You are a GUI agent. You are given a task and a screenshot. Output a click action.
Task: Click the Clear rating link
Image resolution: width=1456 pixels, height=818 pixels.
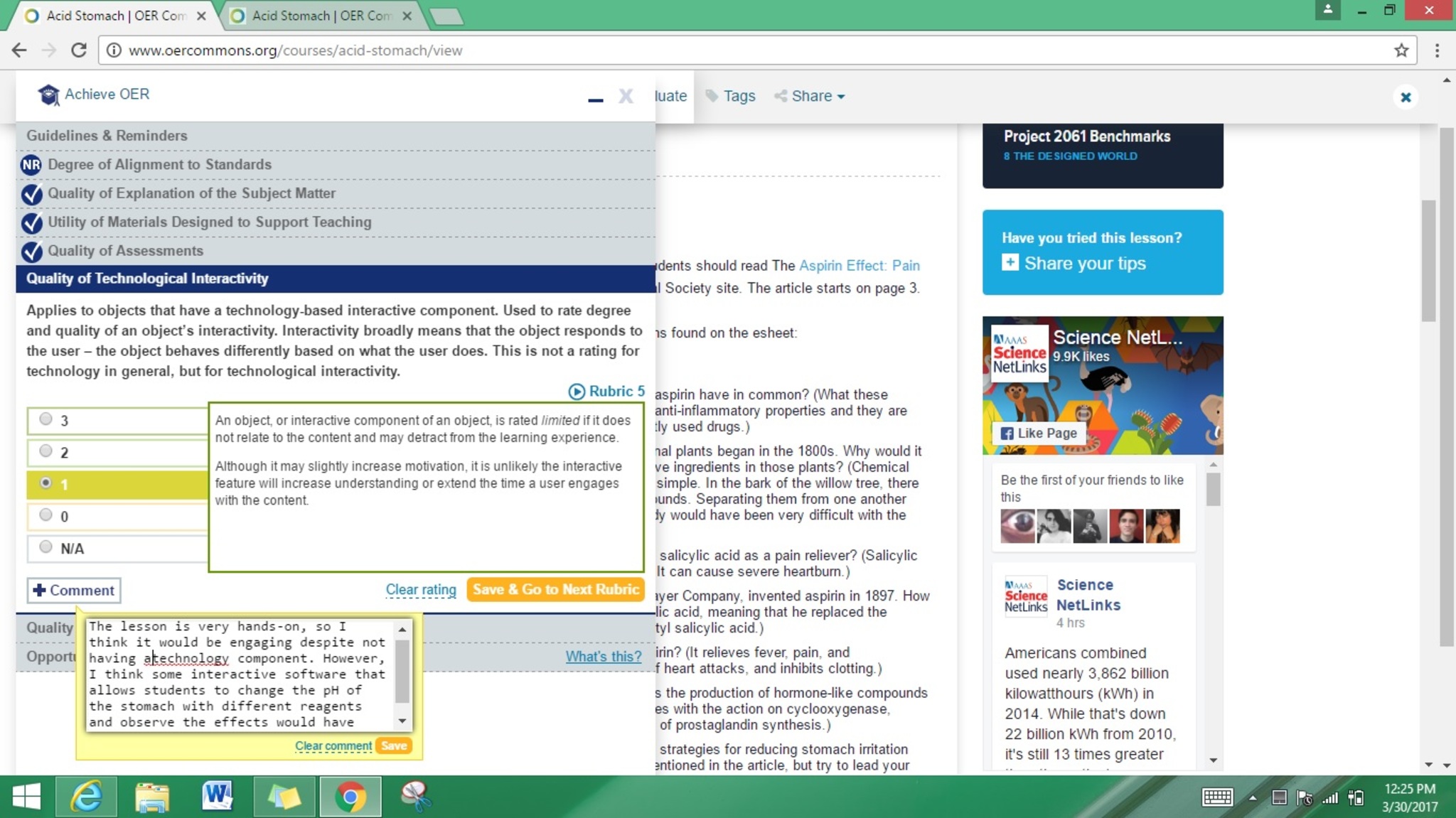point(420,590)
